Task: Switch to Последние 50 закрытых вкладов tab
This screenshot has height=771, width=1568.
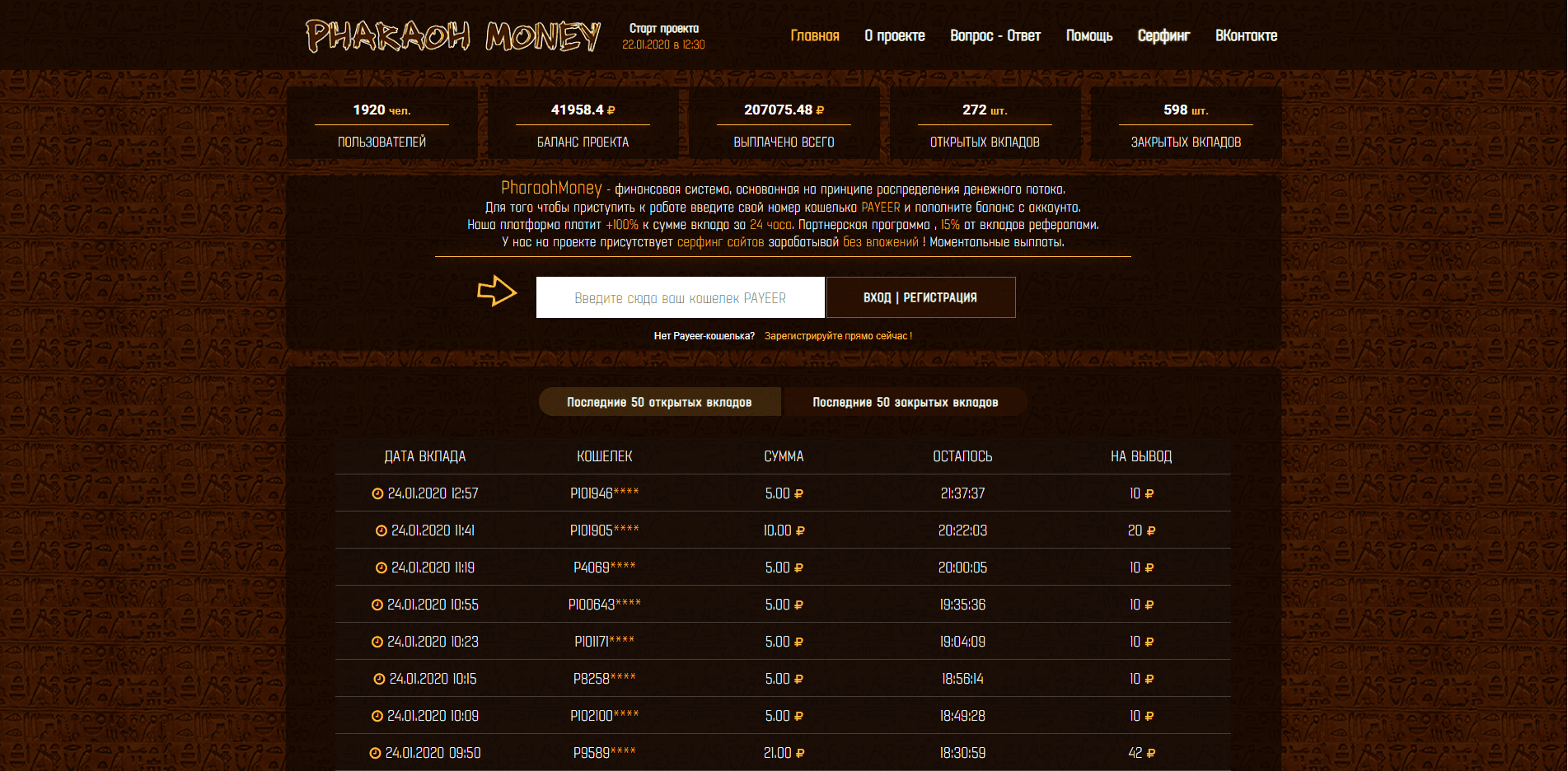Action: coord(905,402)
